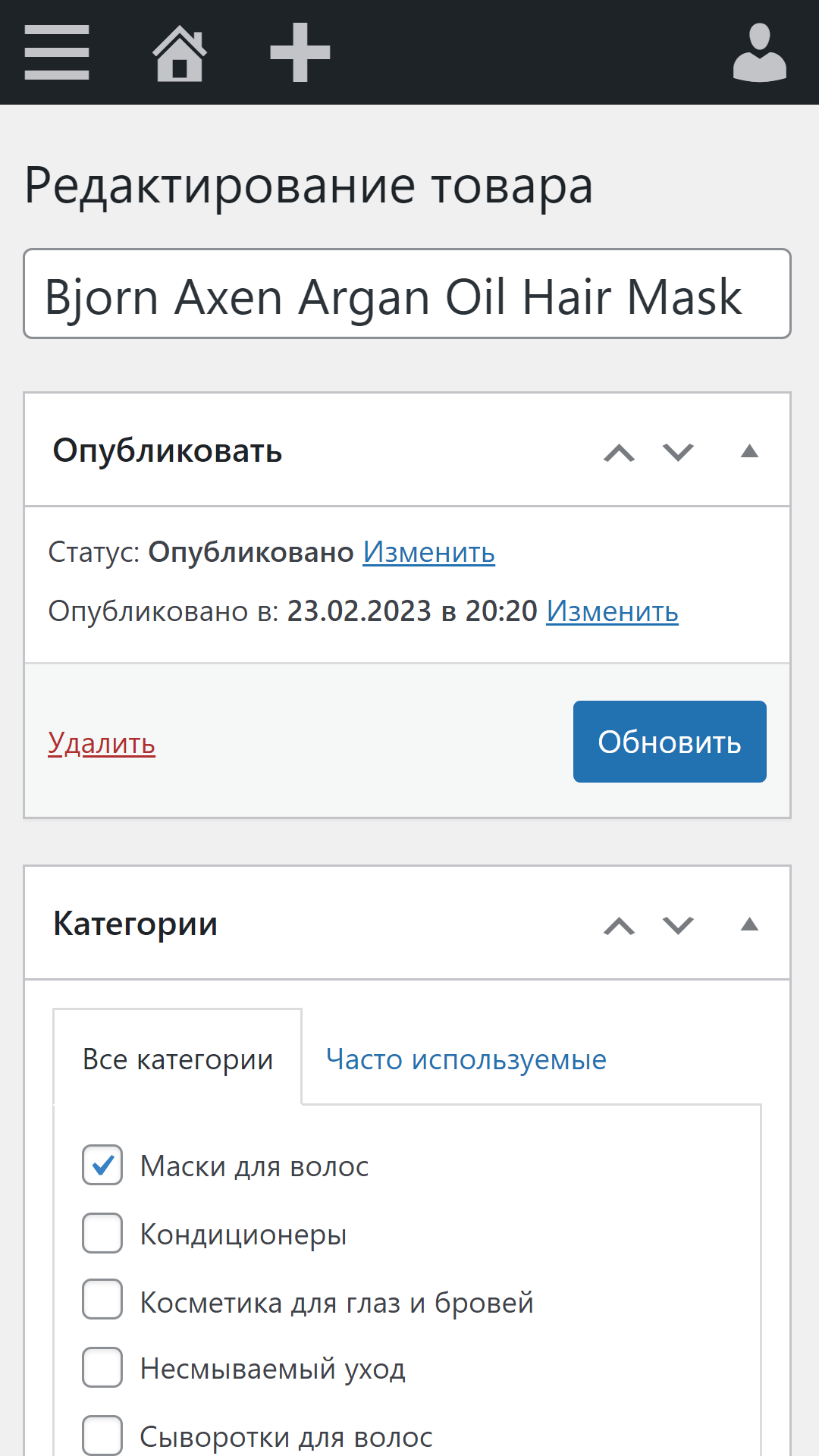819x1456 pixels.
Task: Move Категории panel up
Action: (619, 926)
